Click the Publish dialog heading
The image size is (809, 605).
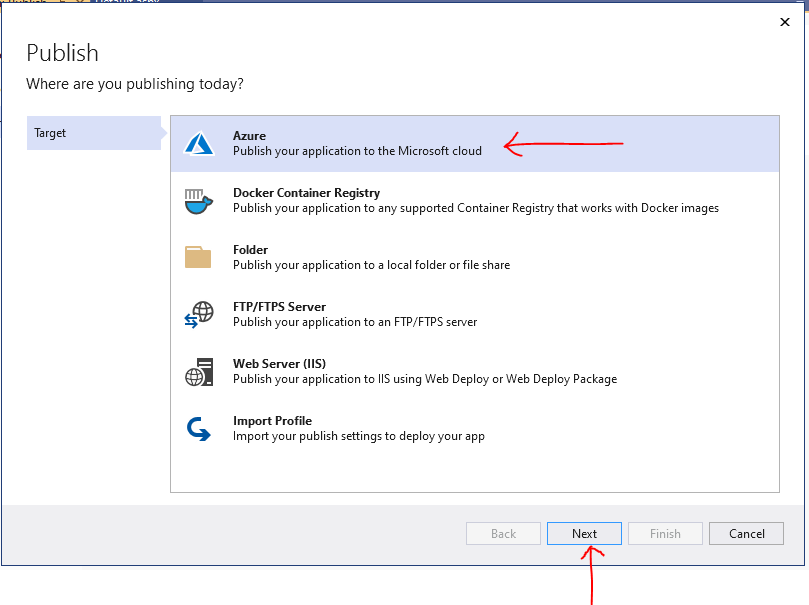coord(62,53)
